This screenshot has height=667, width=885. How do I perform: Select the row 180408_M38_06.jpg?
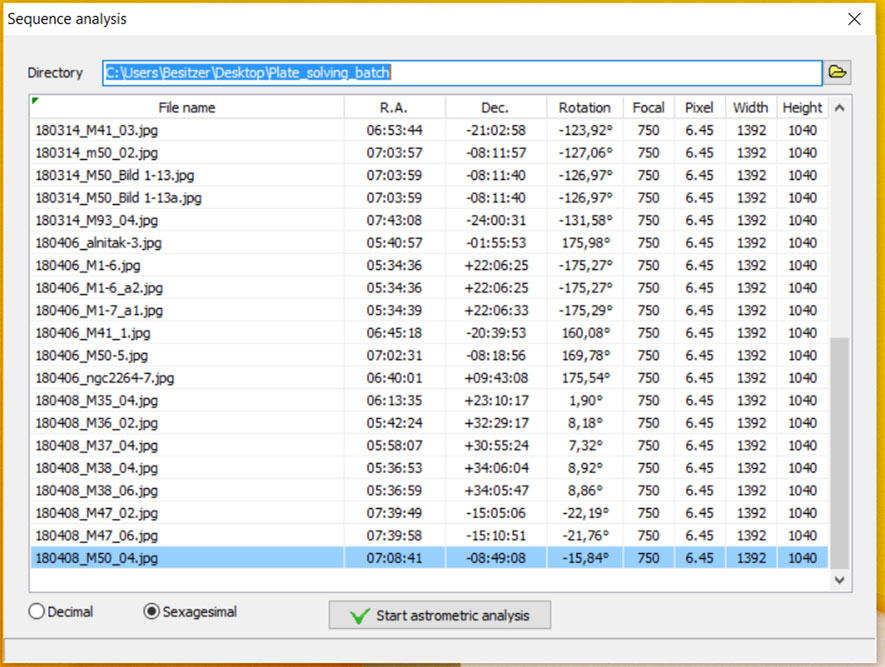429,491
